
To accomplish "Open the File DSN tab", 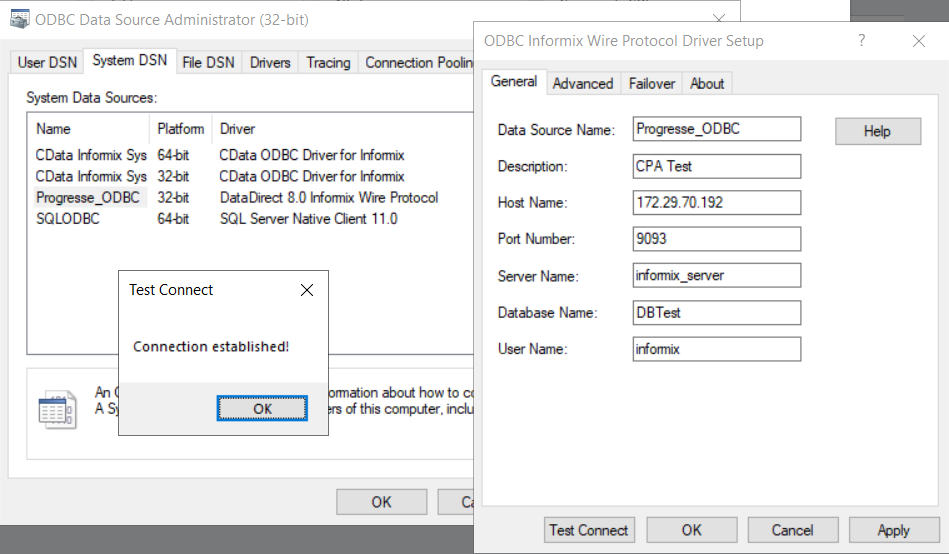I will coord(208,62).
